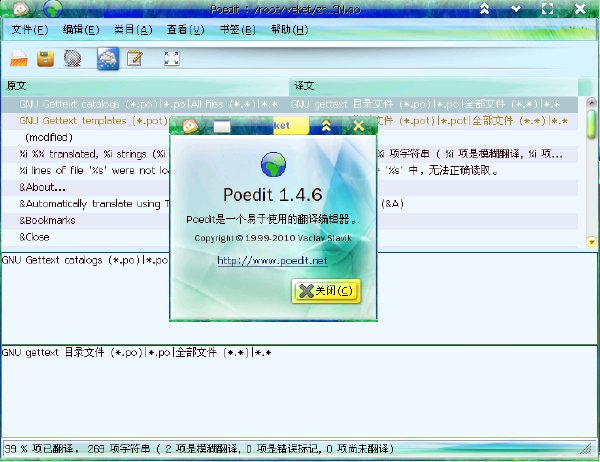Image resolution: width=600 pixels, height=462 pixels.
Task: Click the status bar resize grip
Action: [x=586, y=449]
